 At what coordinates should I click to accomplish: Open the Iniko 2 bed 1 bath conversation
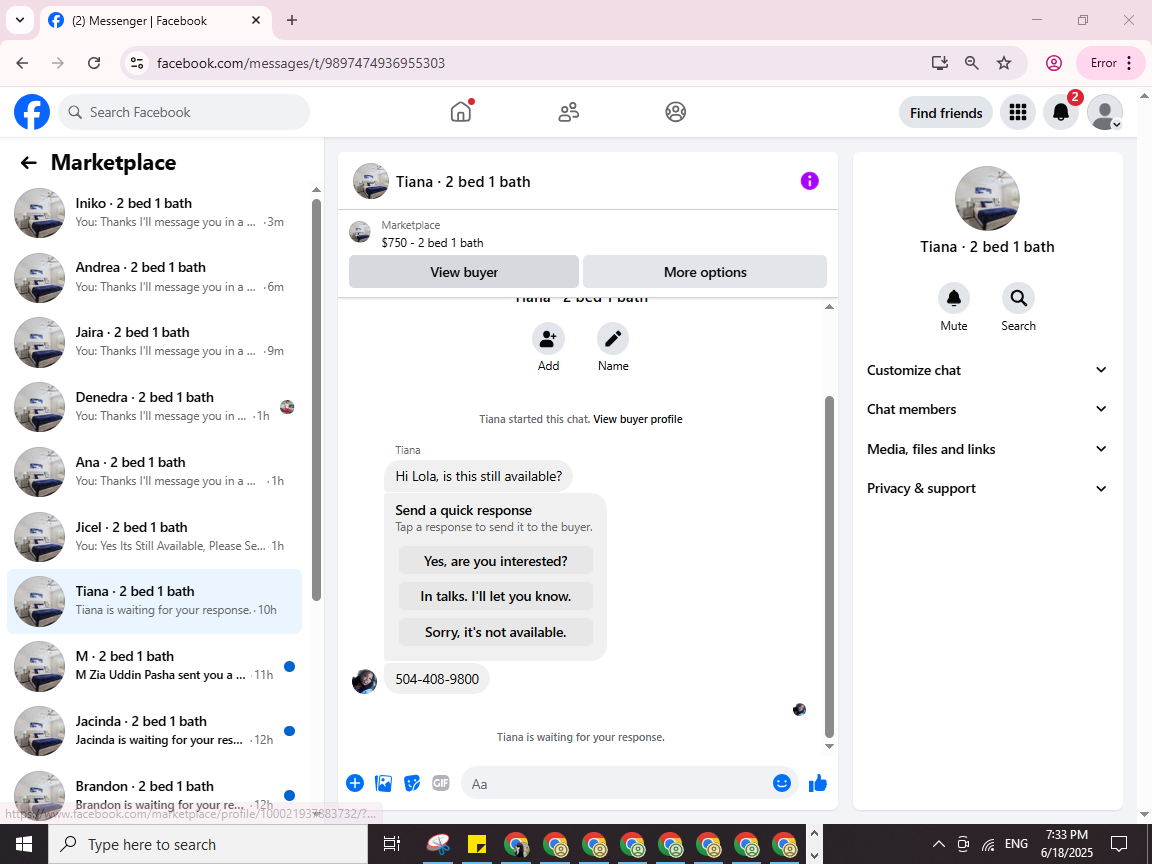[x=154, y=212]
